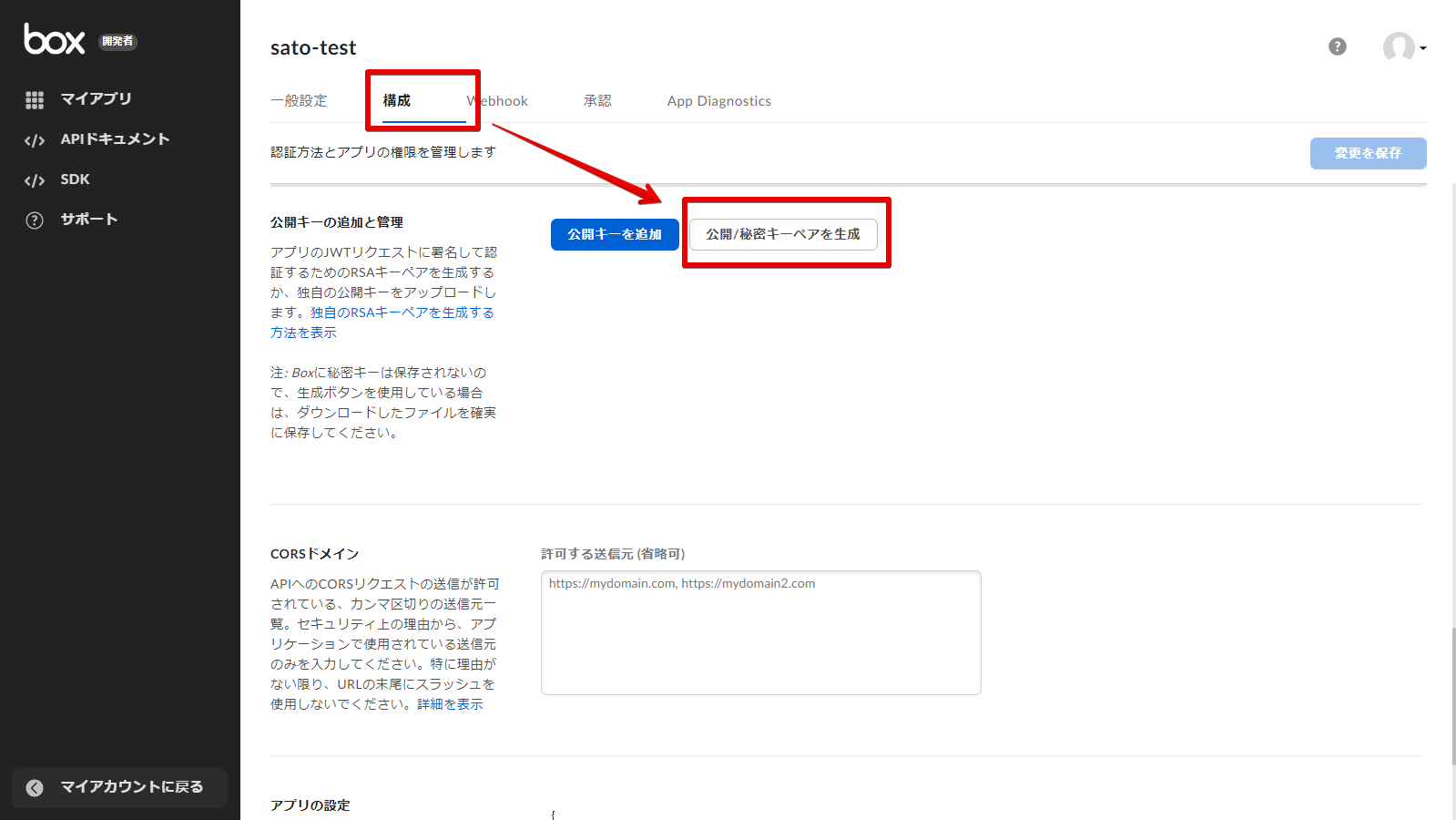
Task: Open the 独自のRSAキーペアを生成する方法を表示 link
Action: pyautogui.click(x=382, y=323)
